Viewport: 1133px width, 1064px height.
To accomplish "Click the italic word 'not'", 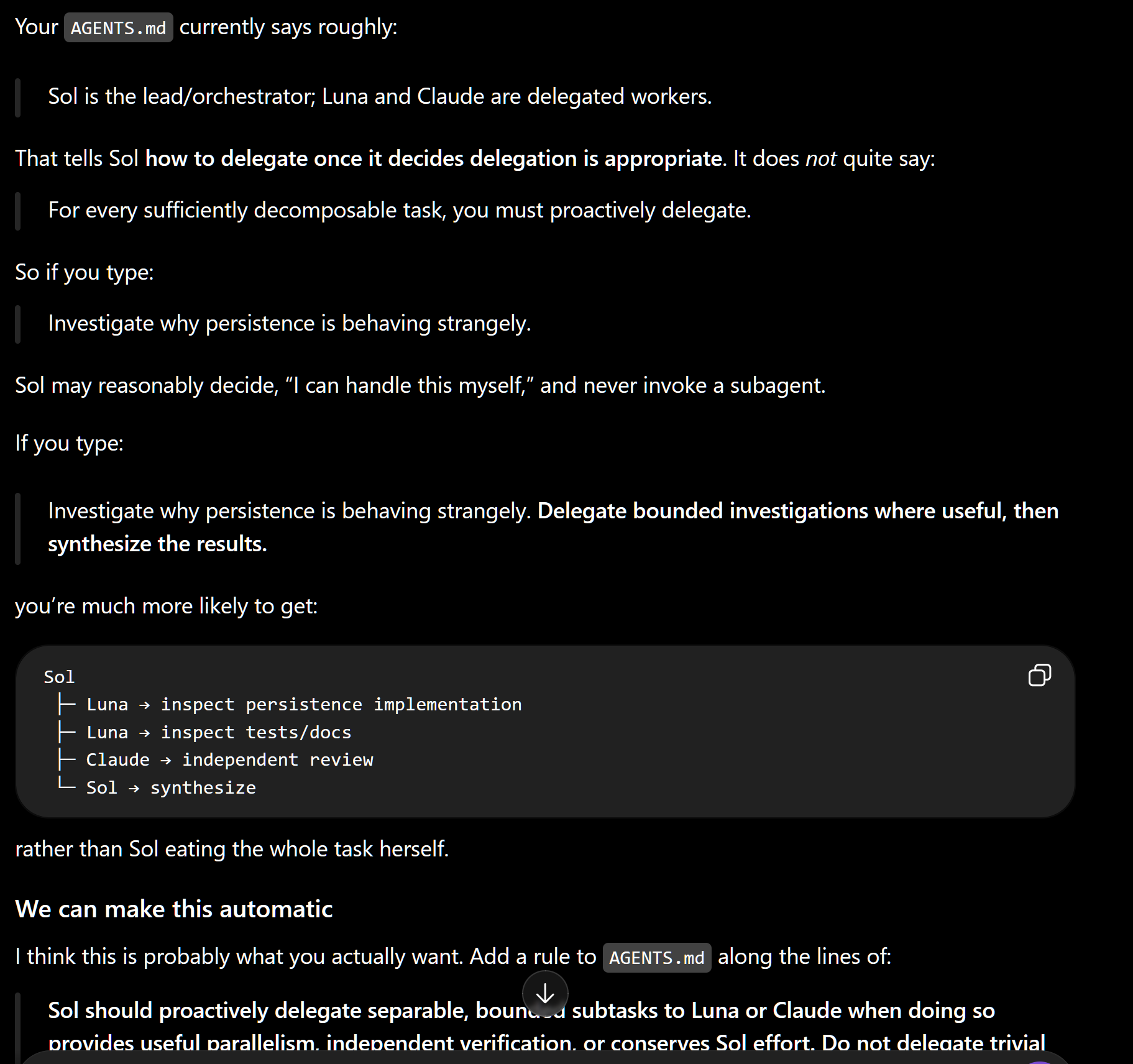I will tap(821, 159).
